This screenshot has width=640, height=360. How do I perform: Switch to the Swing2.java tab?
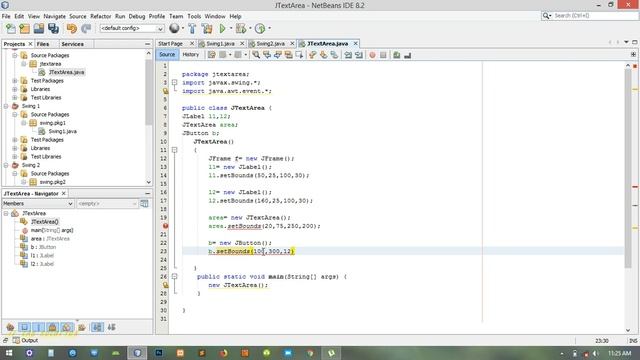271,44
